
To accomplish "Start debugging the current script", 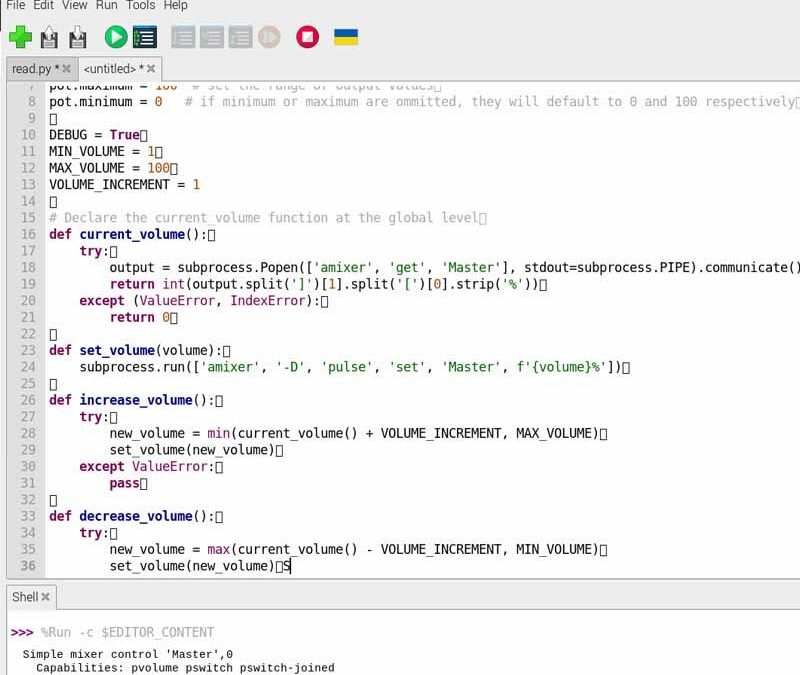I will coord(145,37).
